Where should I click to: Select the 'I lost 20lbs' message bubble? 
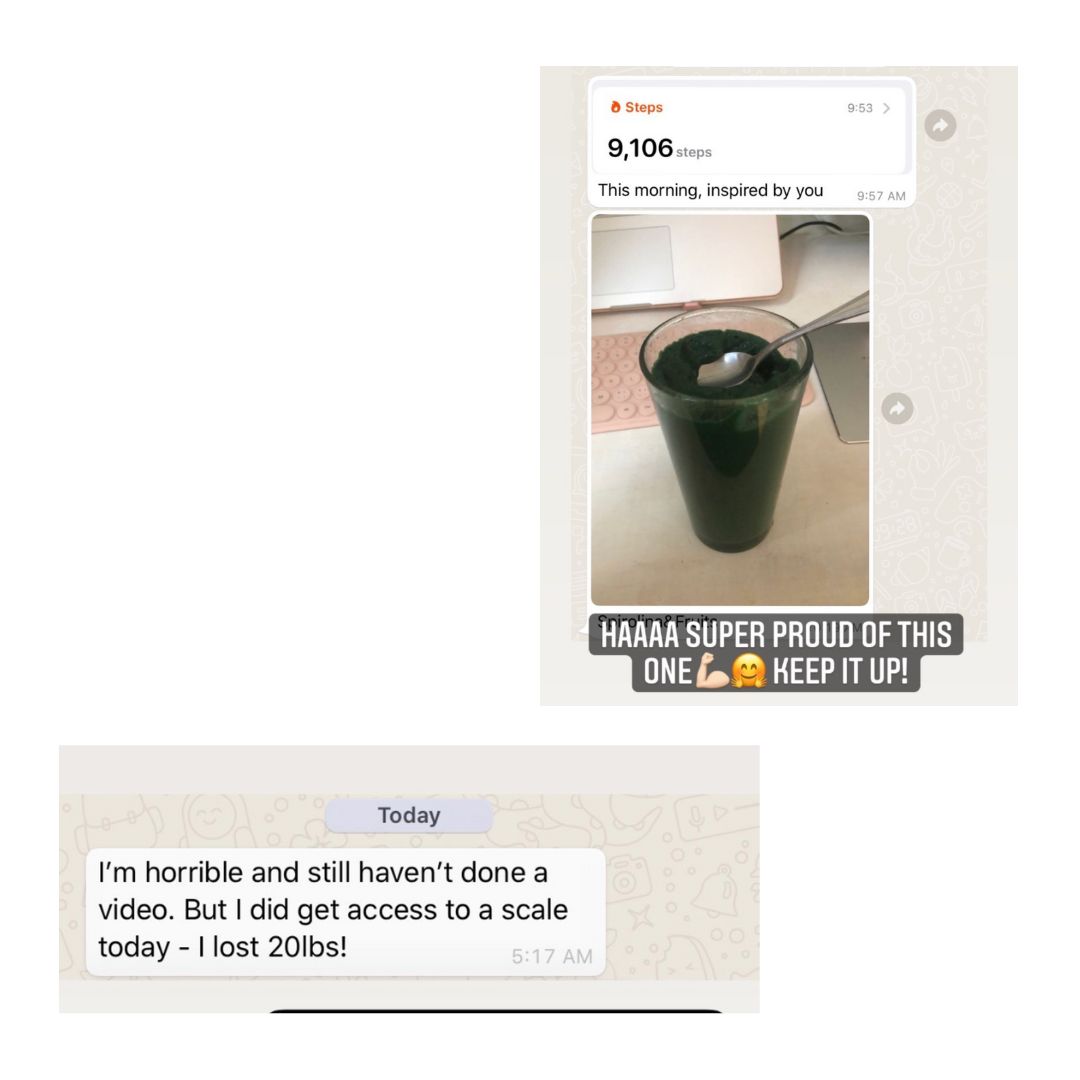346,912
